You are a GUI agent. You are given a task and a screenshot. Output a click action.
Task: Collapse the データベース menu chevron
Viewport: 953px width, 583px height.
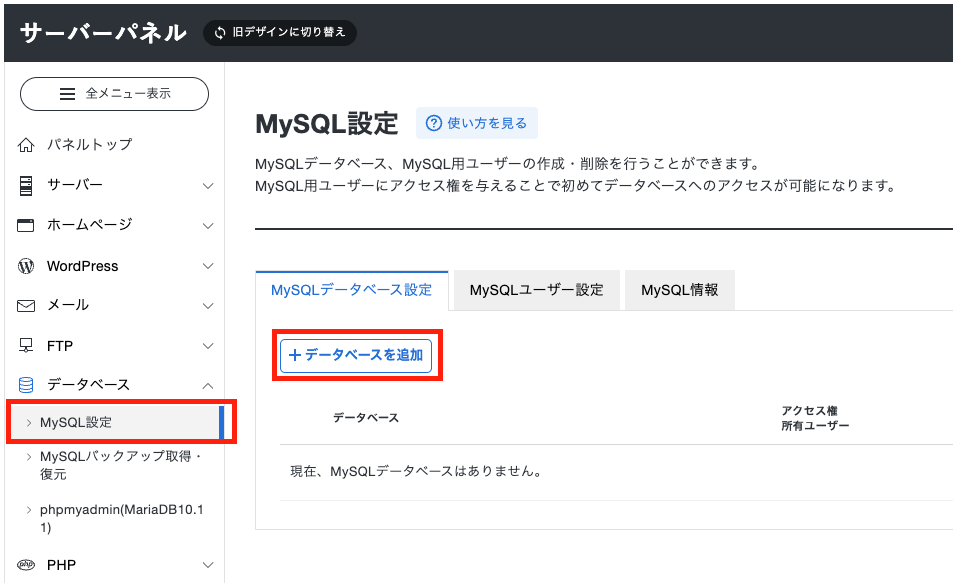coord(208,385)
